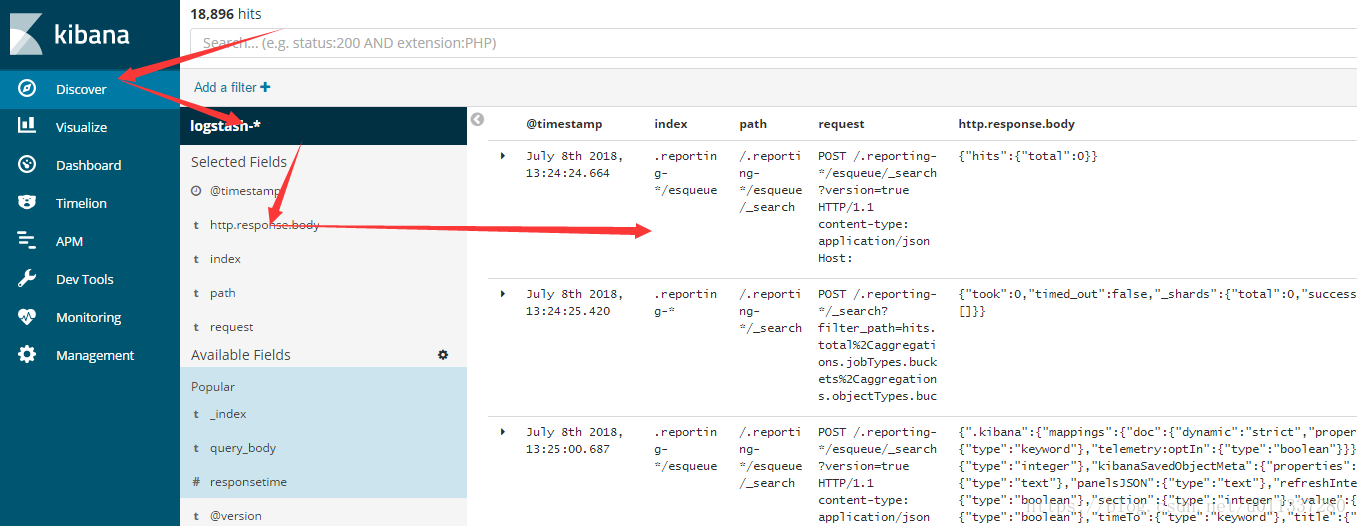Click the type icon for path field
This screenshot has height=526, width=1357.
(x=196, y=293)
